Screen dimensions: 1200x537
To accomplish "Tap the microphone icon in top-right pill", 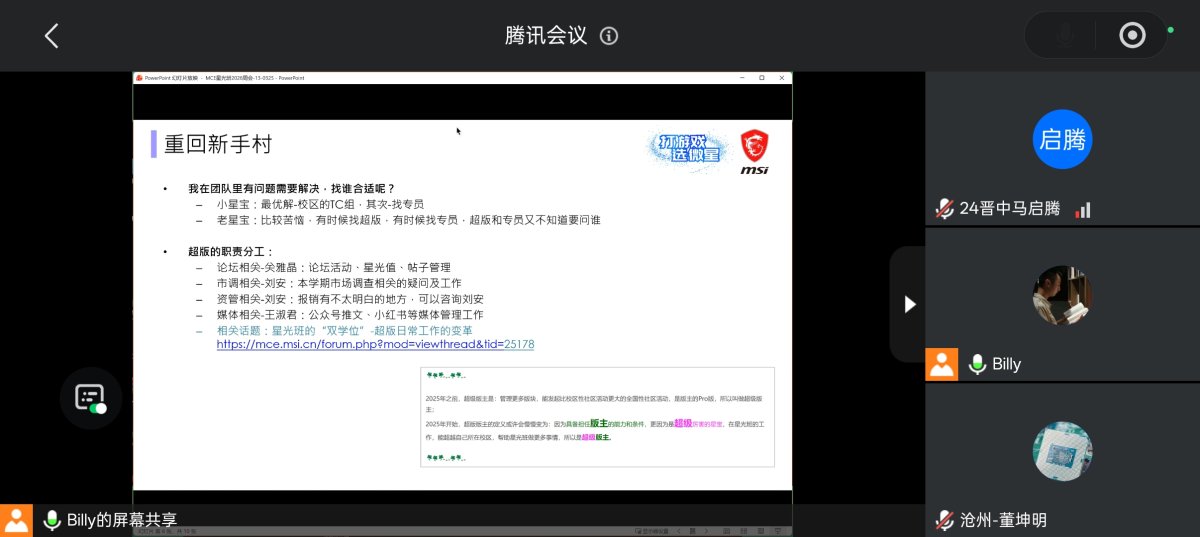I will [x=1066, y=36].
